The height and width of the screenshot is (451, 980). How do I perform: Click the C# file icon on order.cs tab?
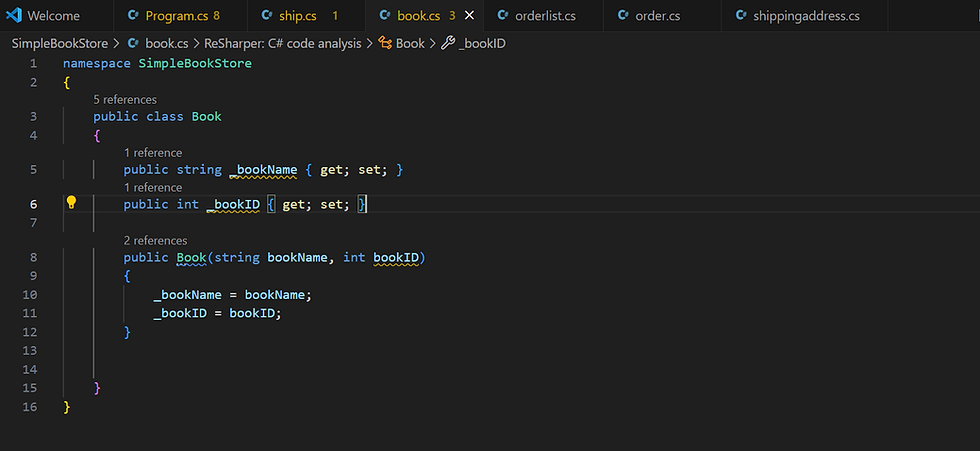click(623, 16)
